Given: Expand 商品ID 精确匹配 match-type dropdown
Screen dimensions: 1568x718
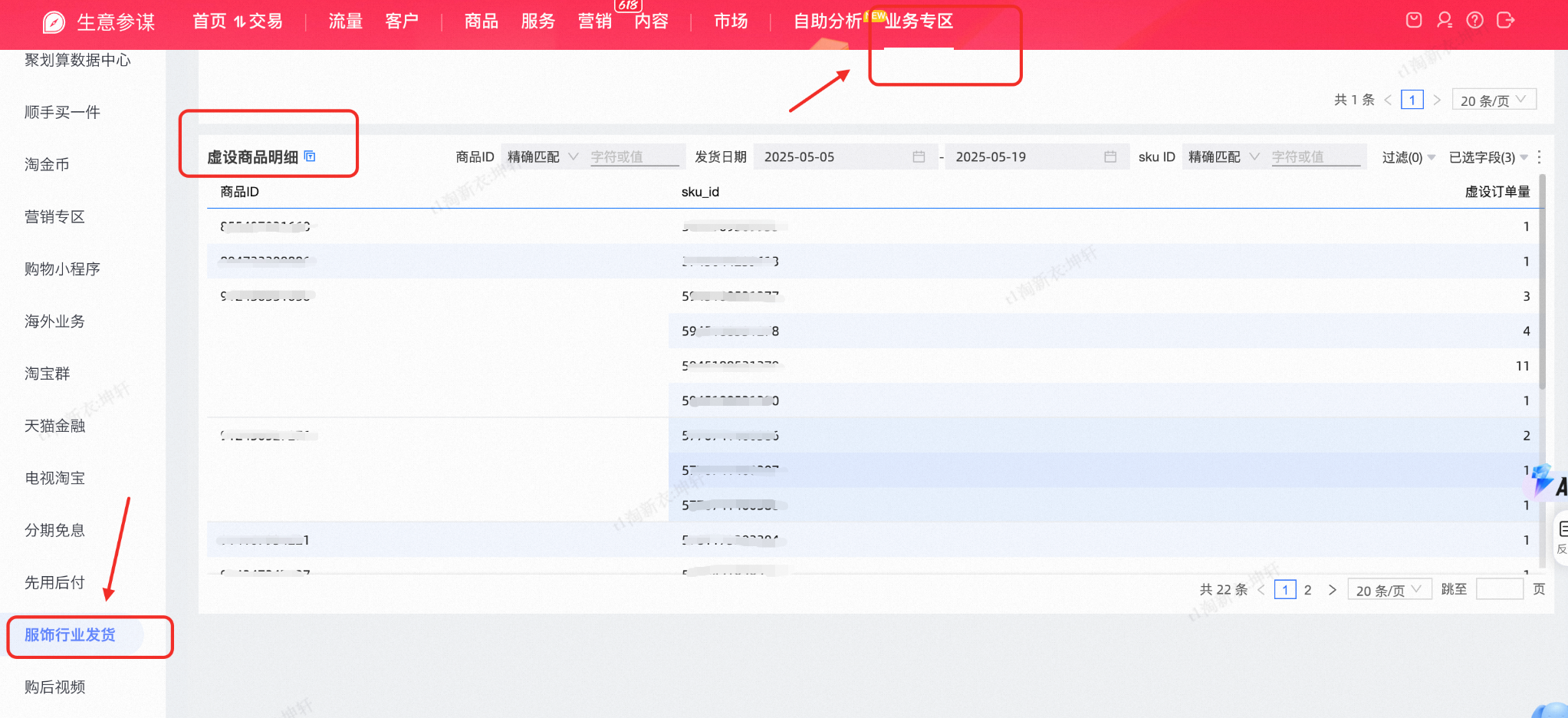Looking at the screenshot, I should pyautogui.click(x=542, y=156).
